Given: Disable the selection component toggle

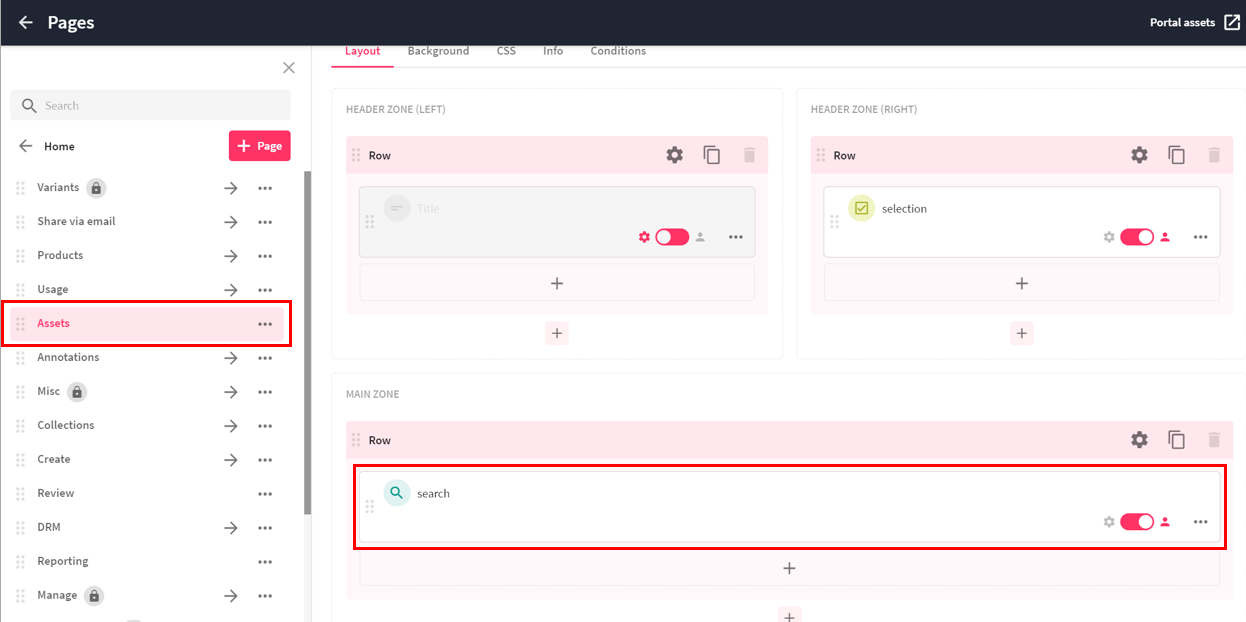Looking at the screenshot, I should (x=1137, y=237).
